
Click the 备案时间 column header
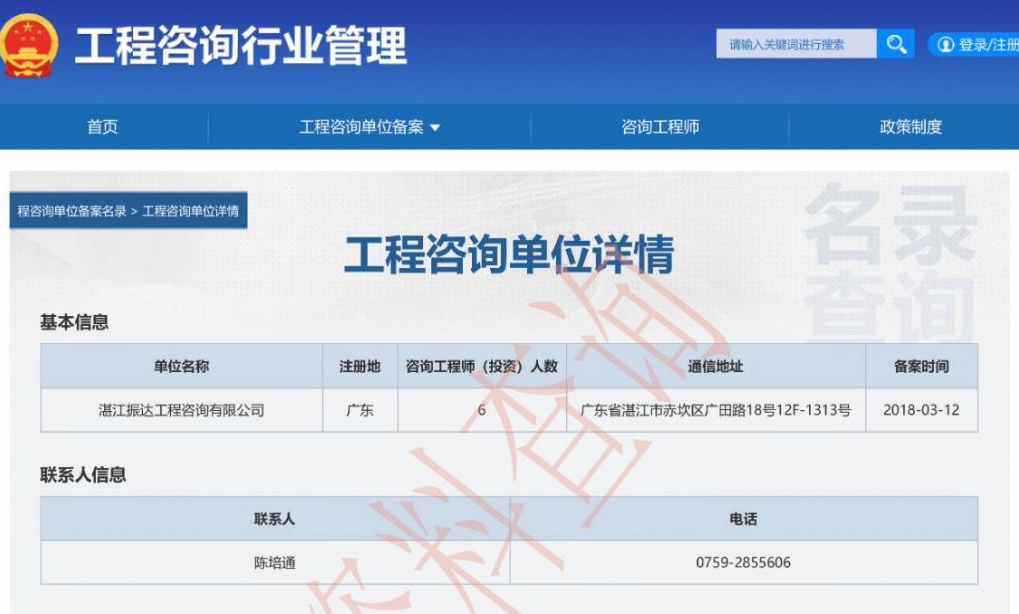(921, 366)
